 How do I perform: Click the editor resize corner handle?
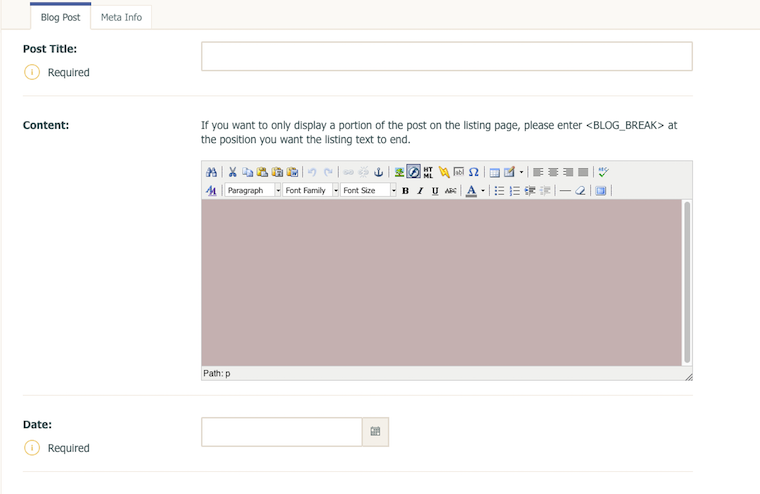[x=689, y=377]
